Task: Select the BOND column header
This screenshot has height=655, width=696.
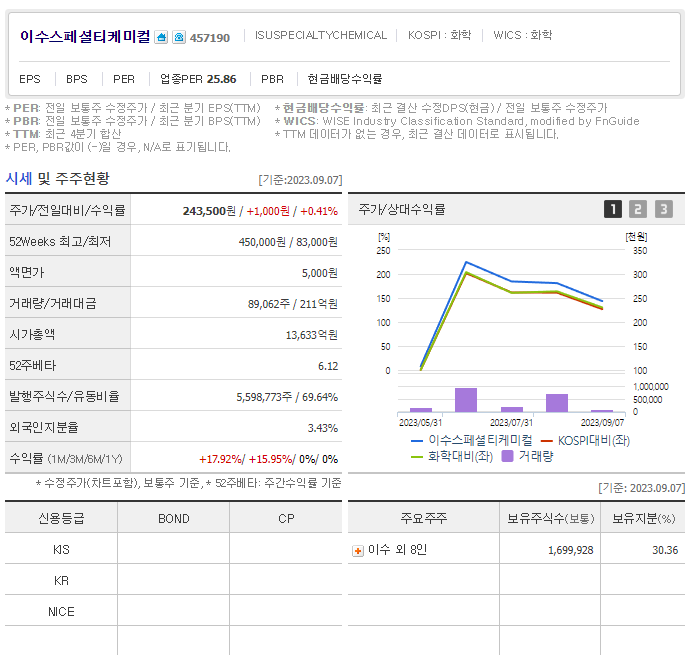Action: 174,518
